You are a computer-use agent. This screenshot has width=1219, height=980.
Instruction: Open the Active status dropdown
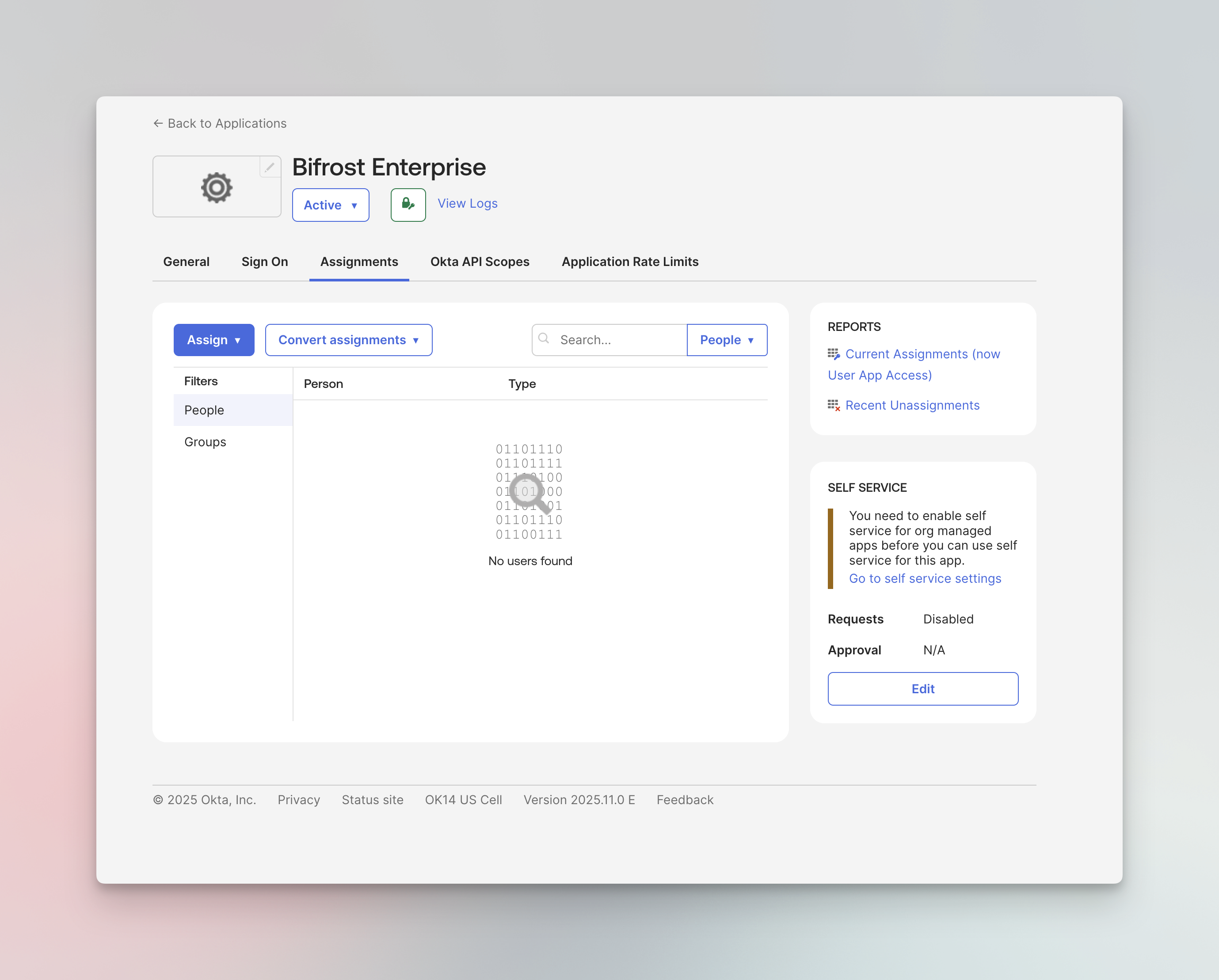(330, 205)
